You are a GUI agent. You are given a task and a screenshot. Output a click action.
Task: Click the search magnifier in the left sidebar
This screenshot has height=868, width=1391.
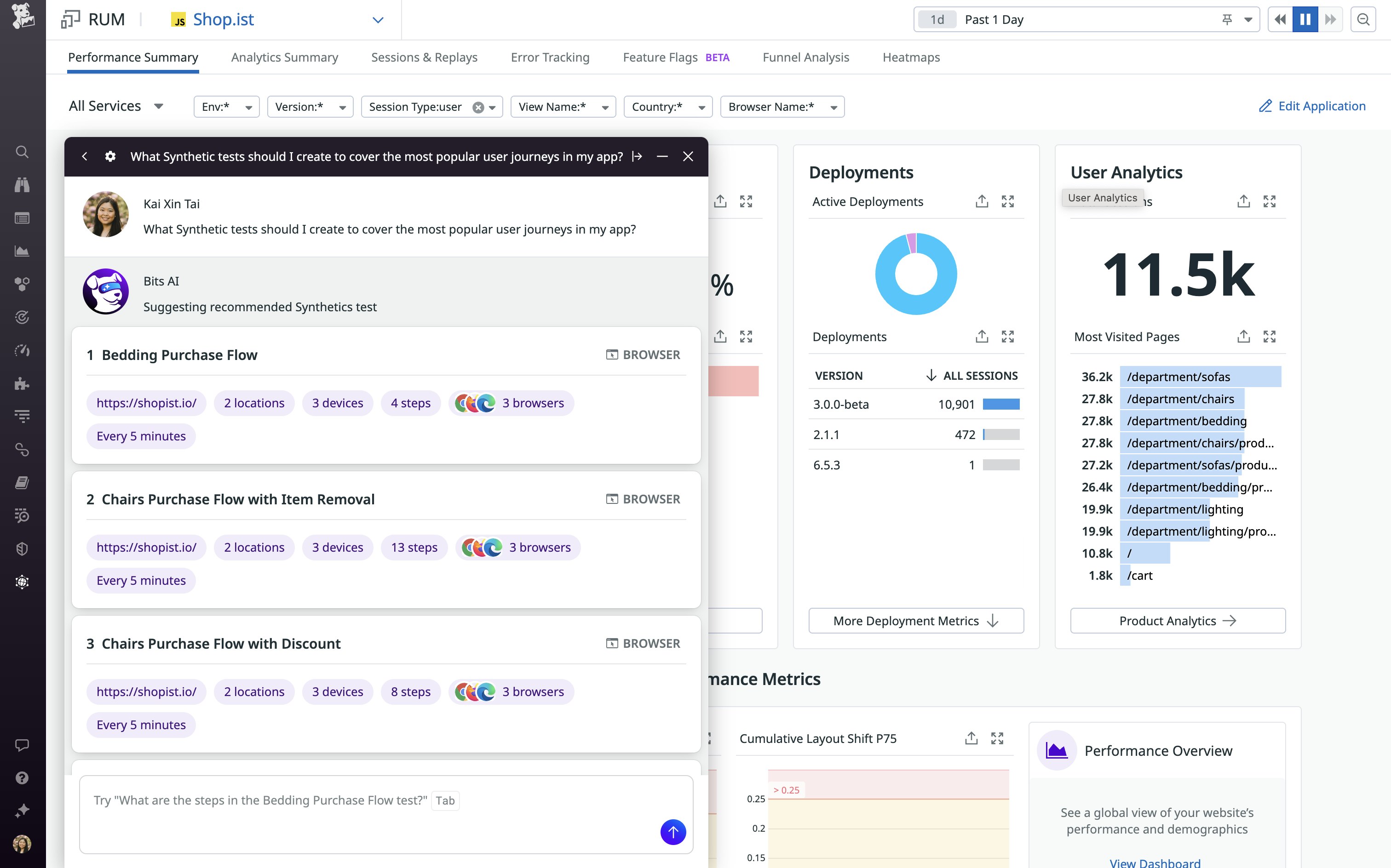click(x=22, y=152)
